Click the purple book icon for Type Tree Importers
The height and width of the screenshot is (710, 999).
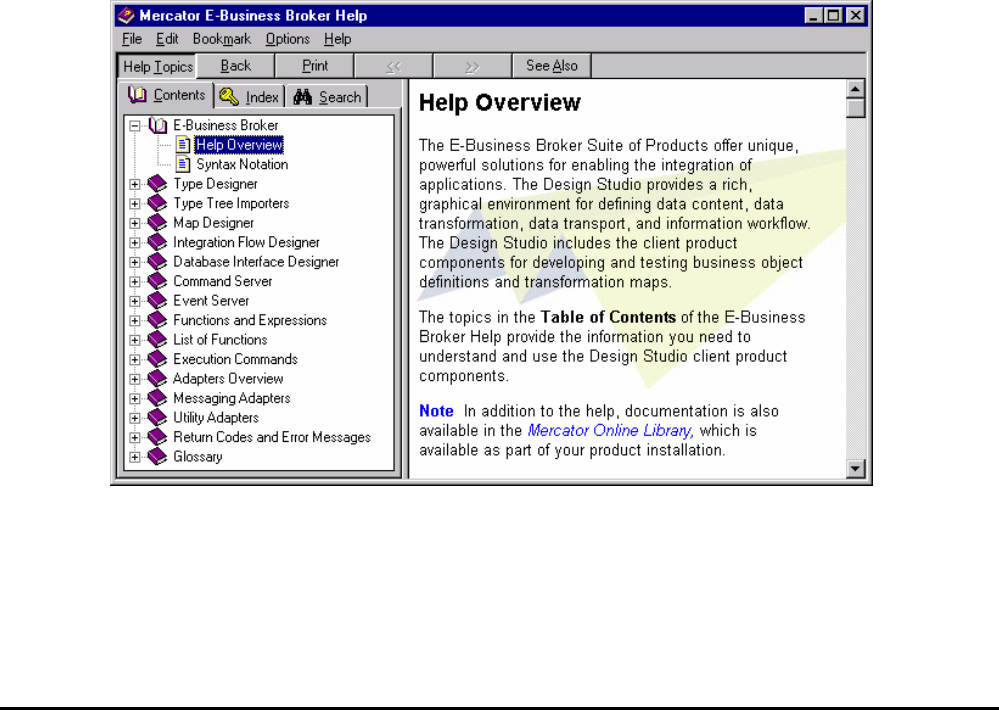coord(157,203)
